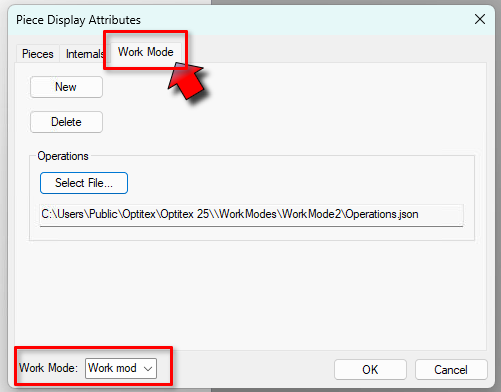
Task: Expand the Work Mode dropdown
Action: pos(121,368)
